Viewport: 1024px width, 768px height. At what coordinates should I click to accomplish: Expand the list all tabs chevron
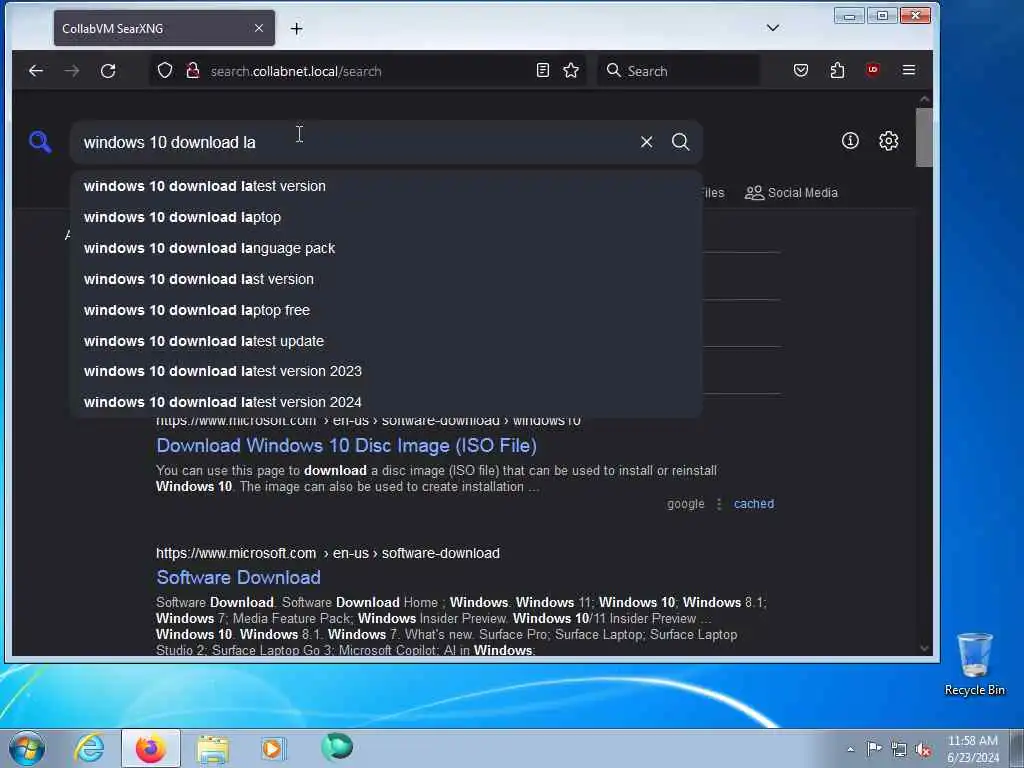point(773,27)
